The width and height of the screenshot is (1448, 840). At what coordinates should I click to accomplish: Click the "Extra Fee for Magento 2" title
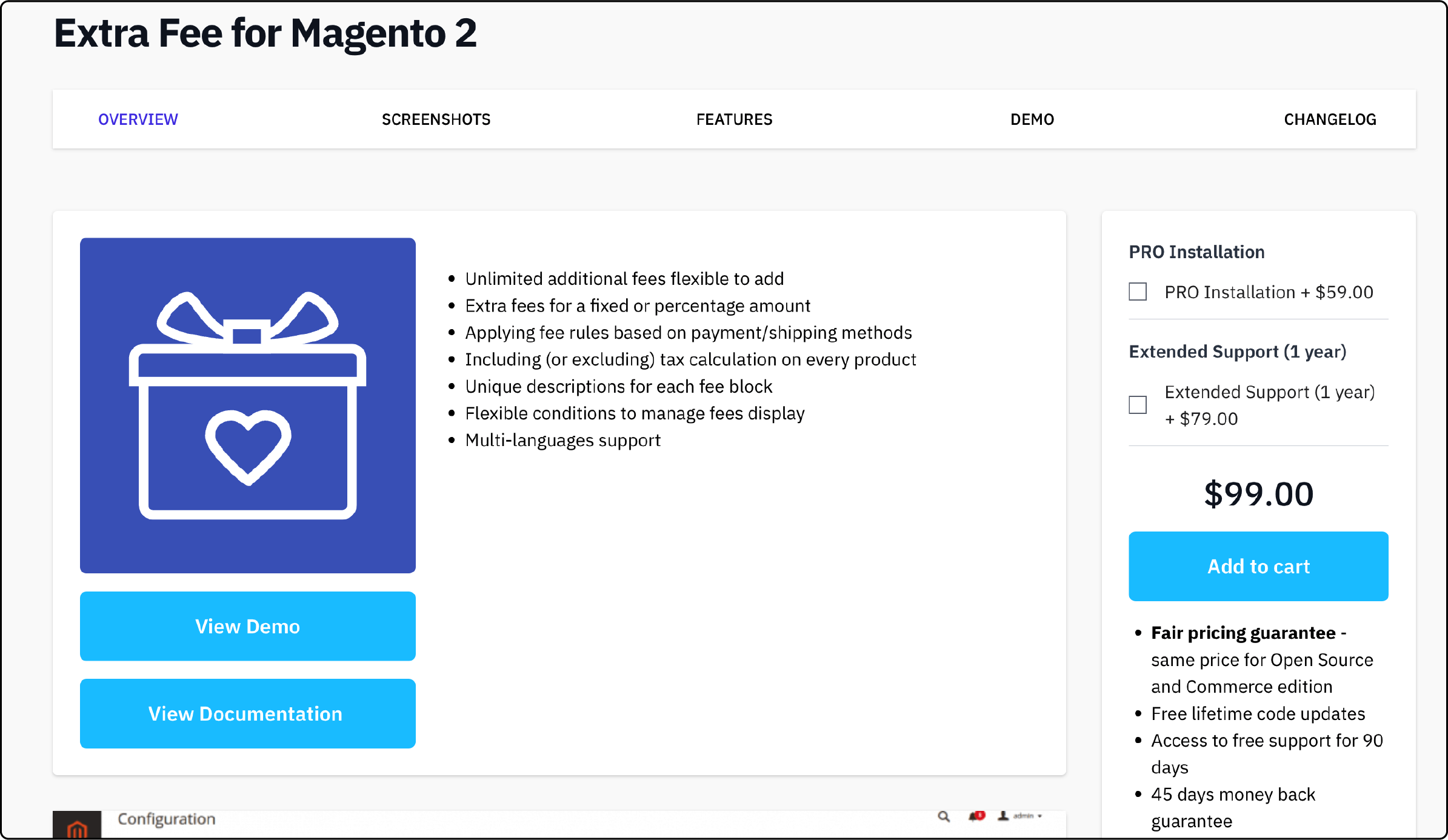[265, 33]
